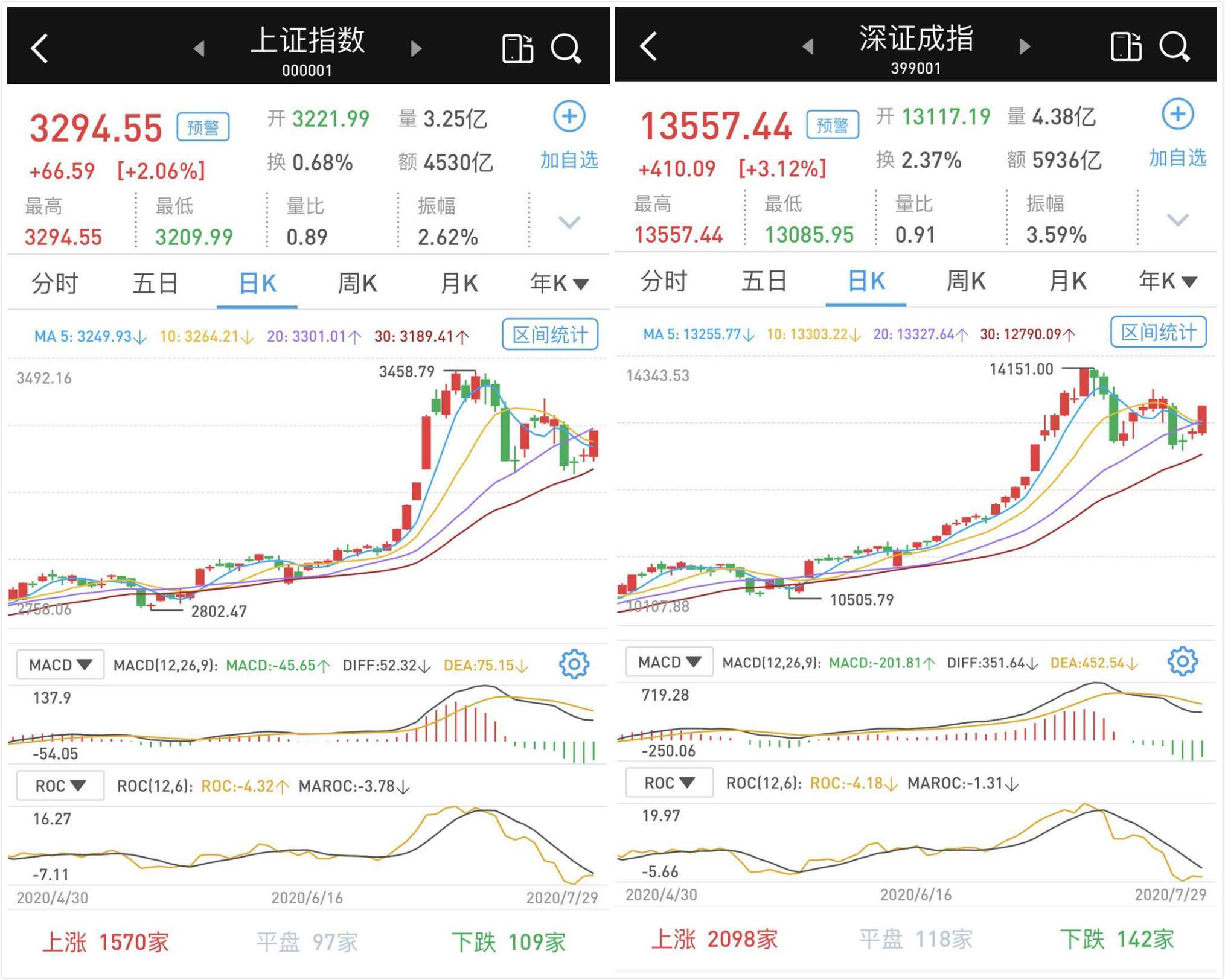Open search on 深证成指 panel
Screen dimensions: 1225x980
coord(1174,46)
